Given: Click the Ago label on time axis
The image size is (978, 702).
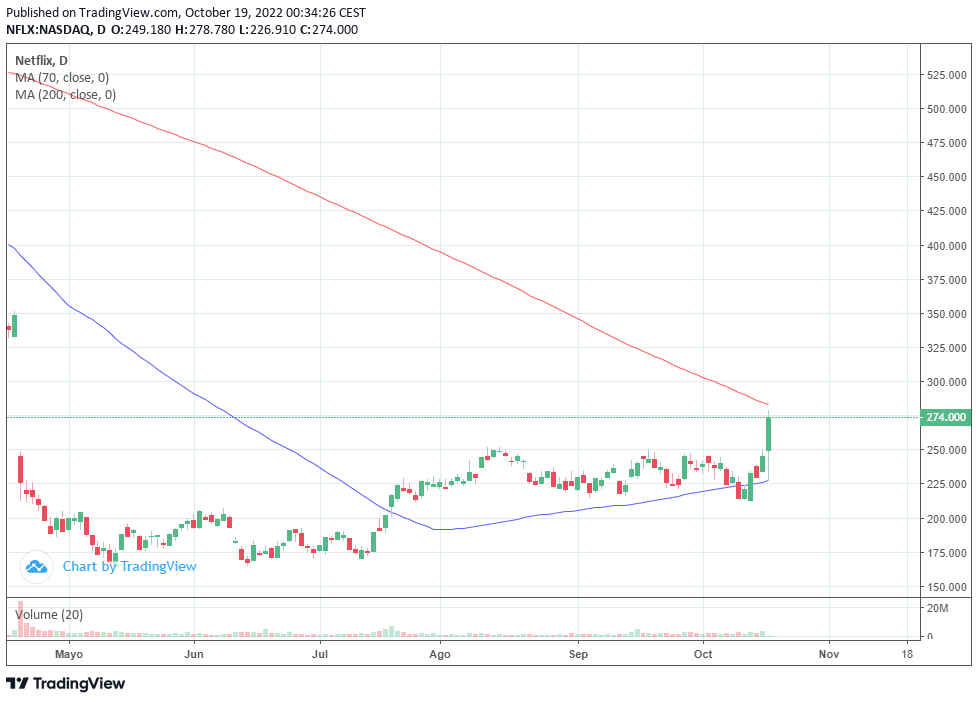Looking at the screenshot, I should [x=440, y=654].
